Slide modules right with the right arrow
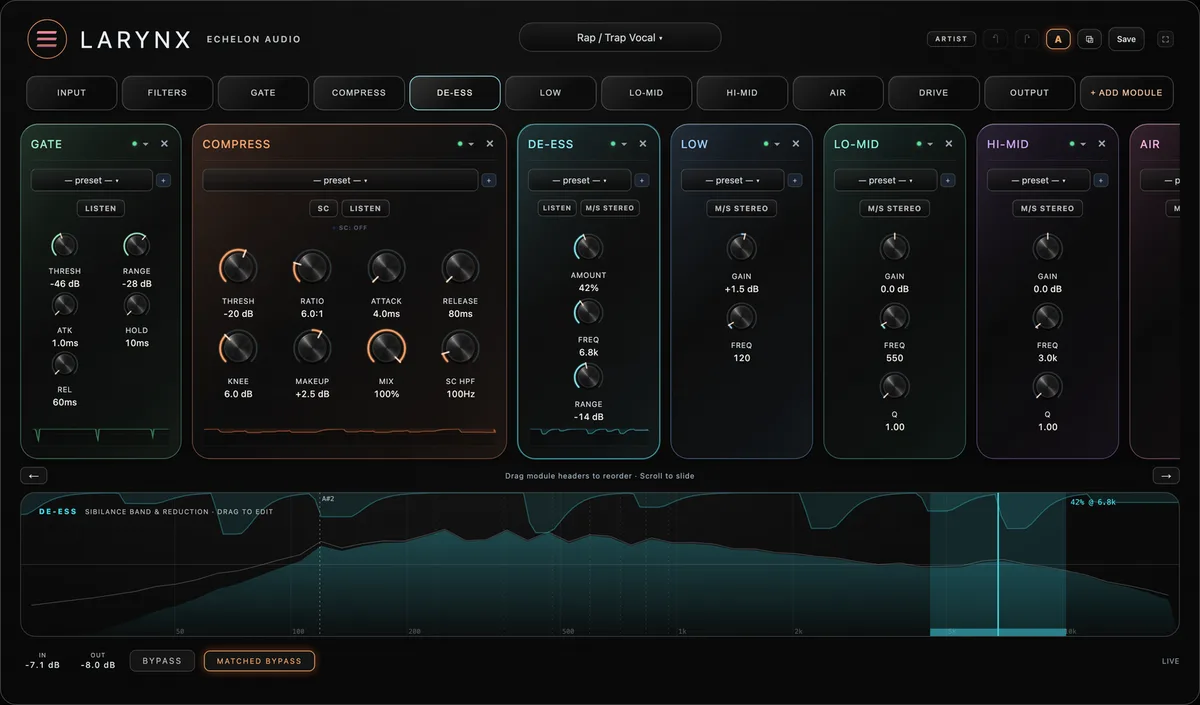 (x=1166, y=476)
